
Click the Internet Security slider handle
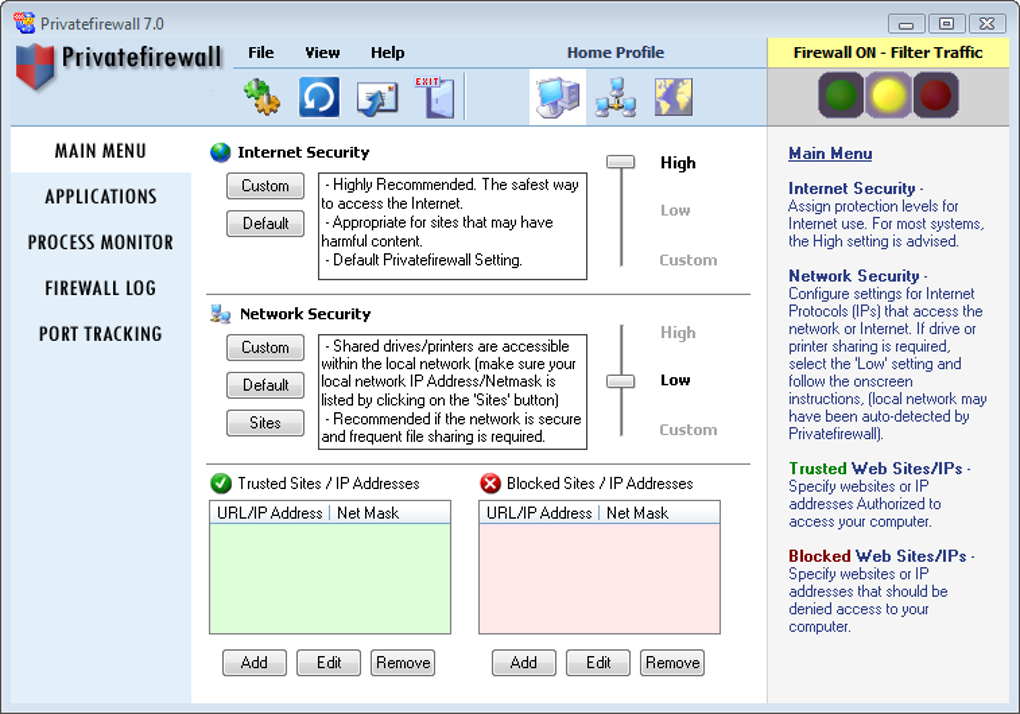coord(621,162)
